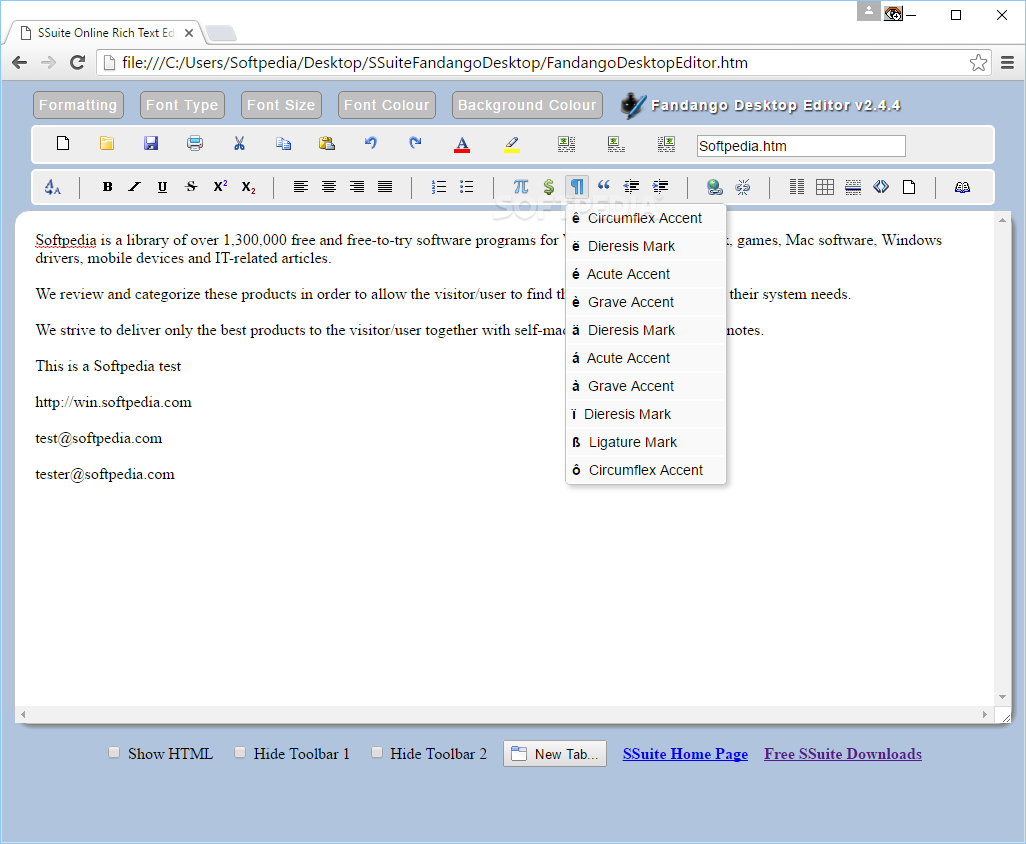Insert ß Ligature Mark character
1026x844 pixels.
(646, 442)
